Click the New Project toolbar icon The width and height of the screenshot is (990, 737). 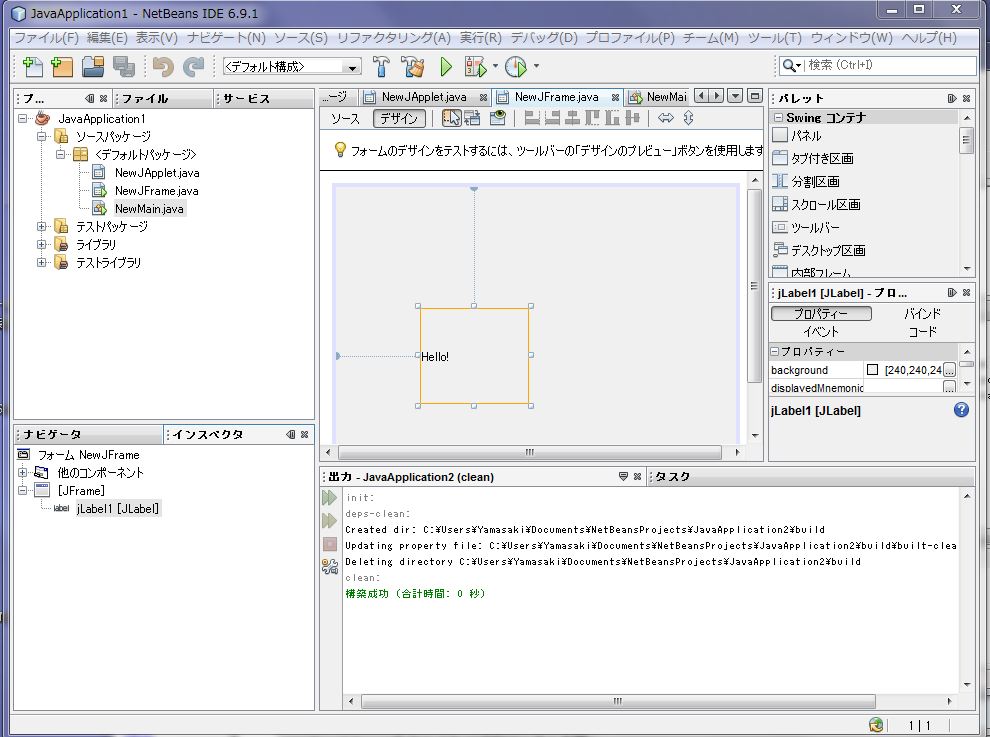click(x=62, y=67)
